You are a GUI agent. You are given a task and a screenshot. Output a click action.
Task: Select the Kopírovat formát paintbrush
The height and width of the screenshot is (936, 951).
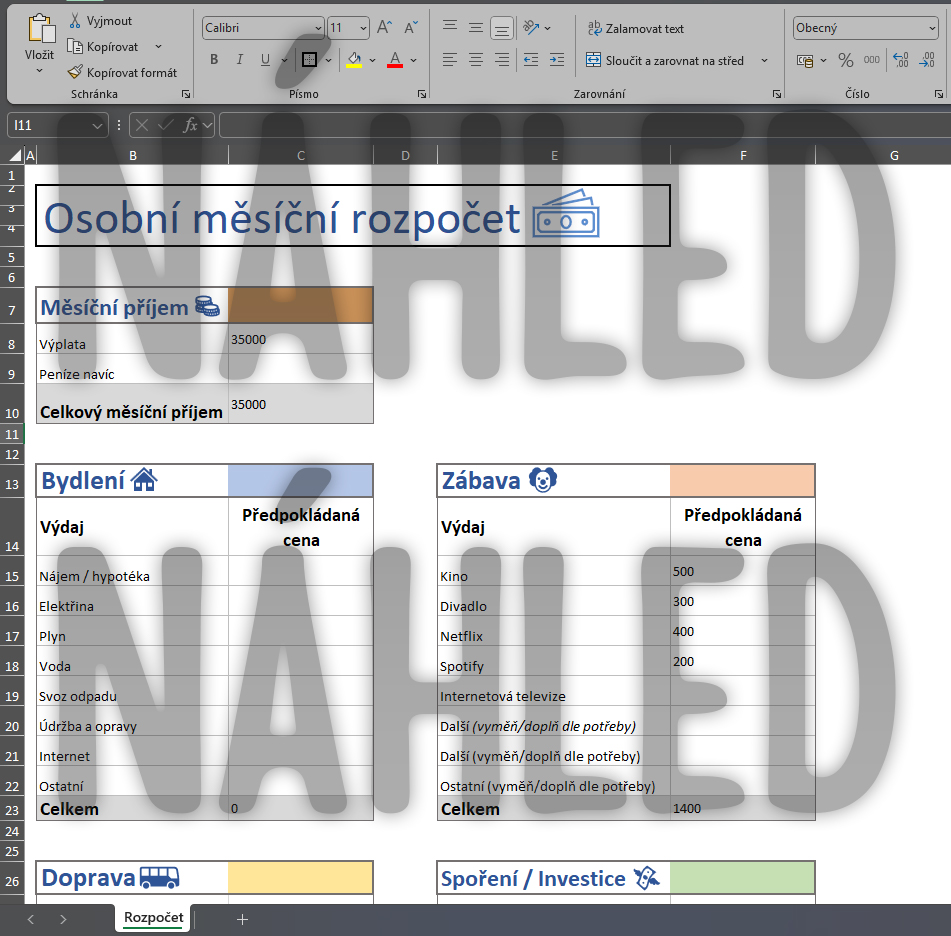coord(75,72)
